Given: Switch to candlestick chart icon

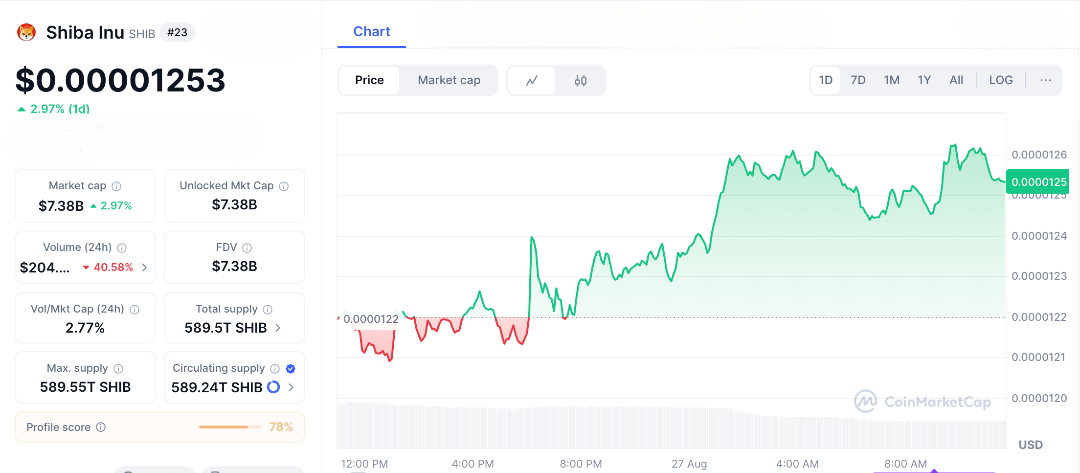Looking at the screenshot, I should tap(580, 80).
